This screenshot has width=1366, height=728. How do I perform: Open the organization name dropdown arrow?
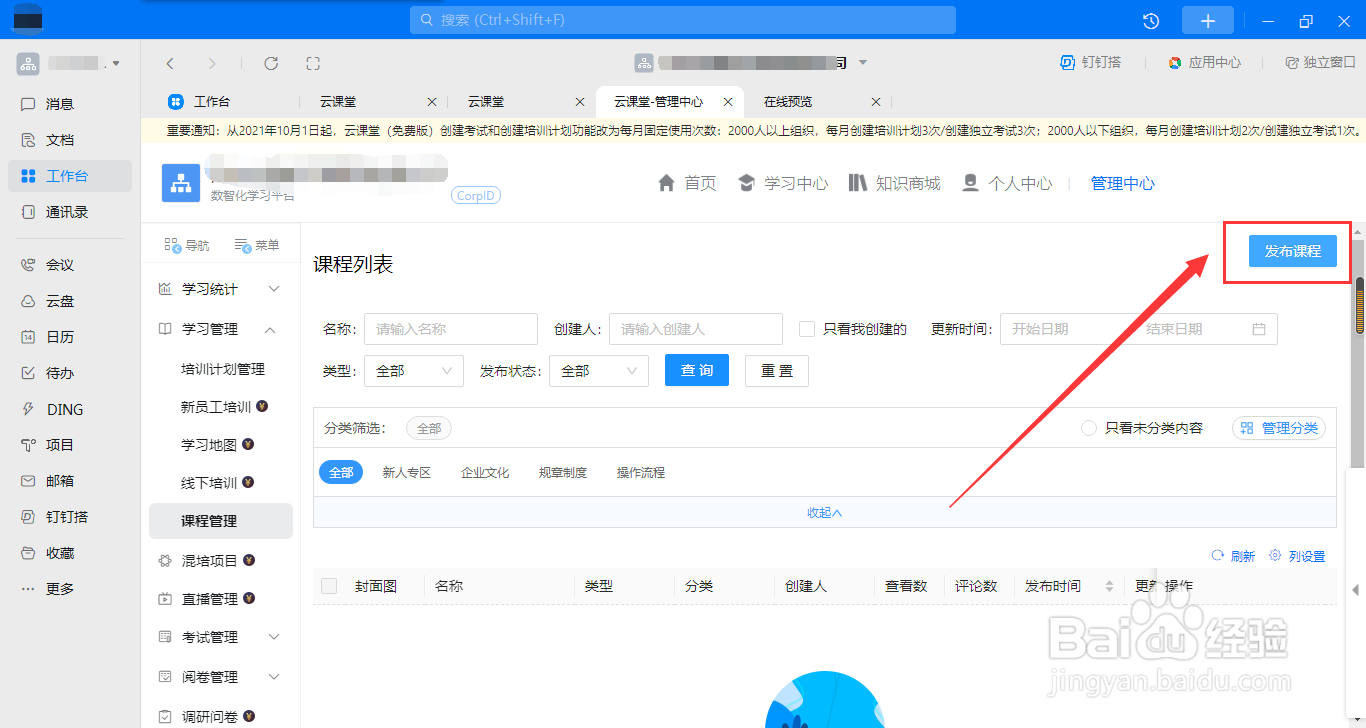863,63
